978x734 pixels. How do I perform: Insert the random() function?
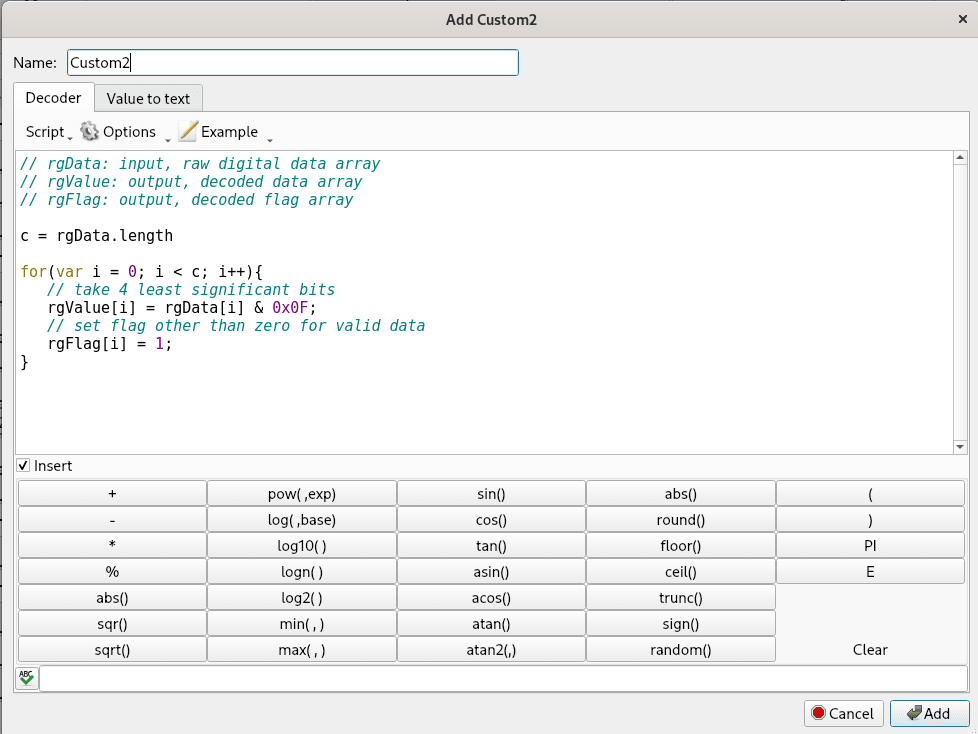[x=680, y=649]
